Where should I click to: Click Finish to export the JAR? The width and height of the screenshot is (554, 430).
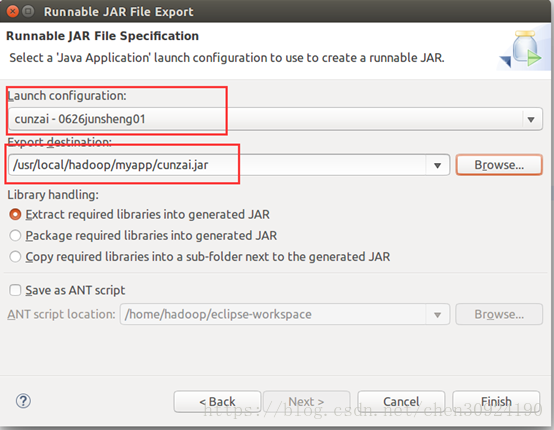tap(496, 401)
